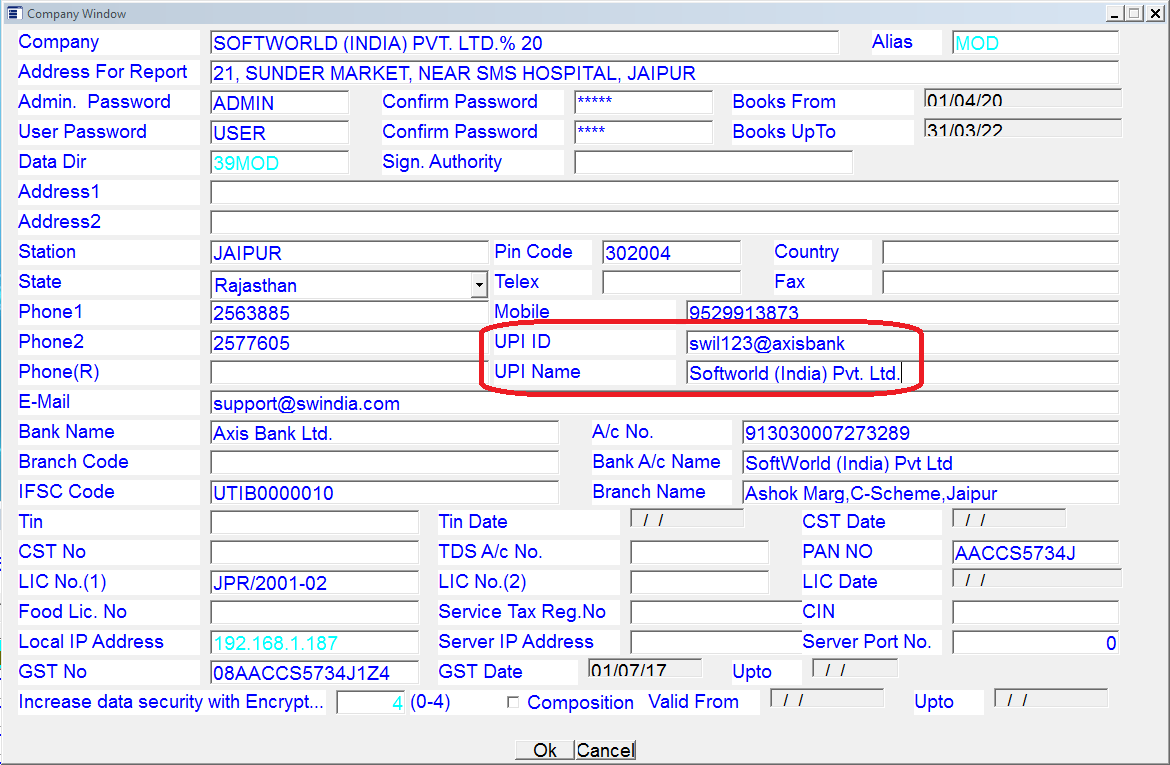Edit the Address For Report field
1170x765 pixels.
pyautogui.click(x=664, y=72)
